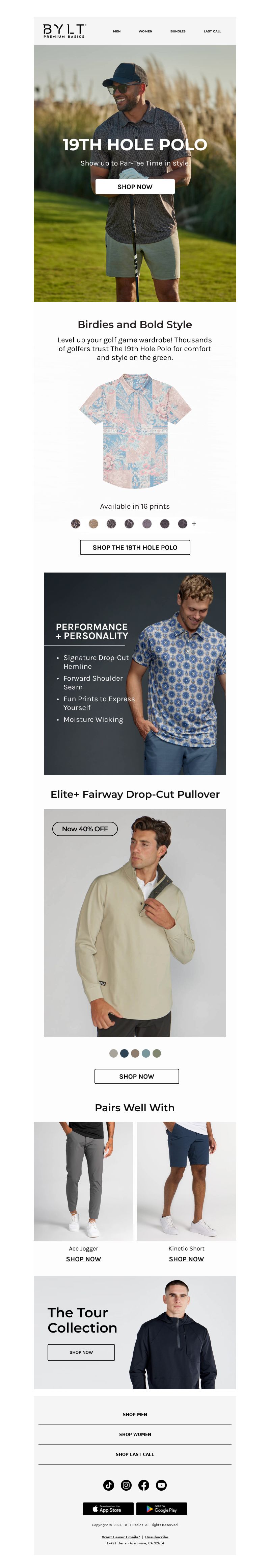
Task: Choose the navy pullover color swatch
Action: (124, 1053)
